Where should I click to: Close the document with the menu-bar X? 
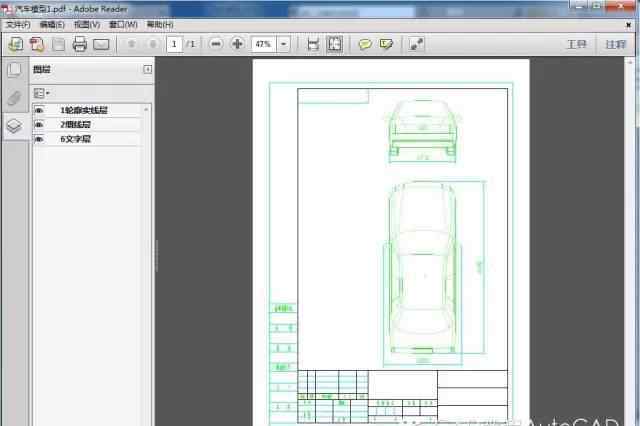629,25
